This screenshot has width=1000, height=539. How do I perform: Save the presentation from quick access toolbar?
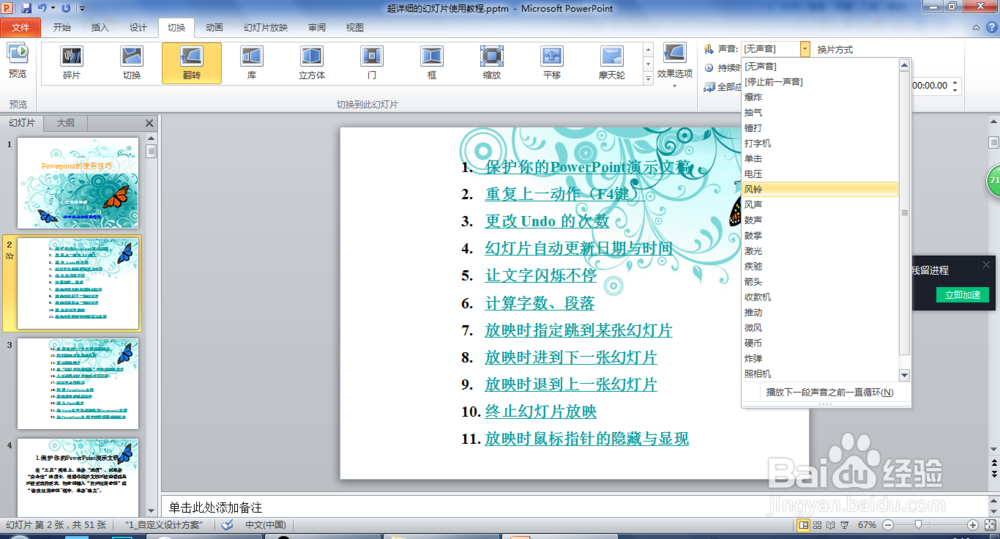pyautogui.click(x=26, y=8)
